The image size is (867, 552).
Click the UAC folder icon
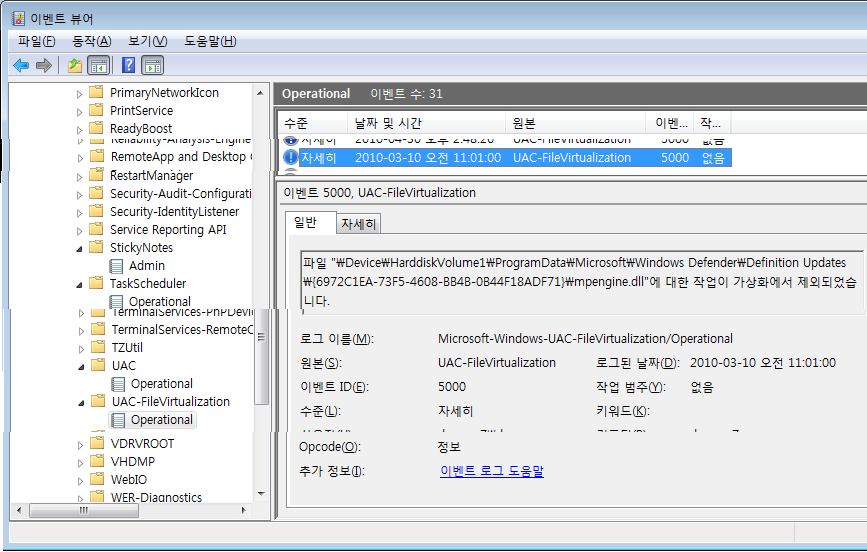point(98,365)
